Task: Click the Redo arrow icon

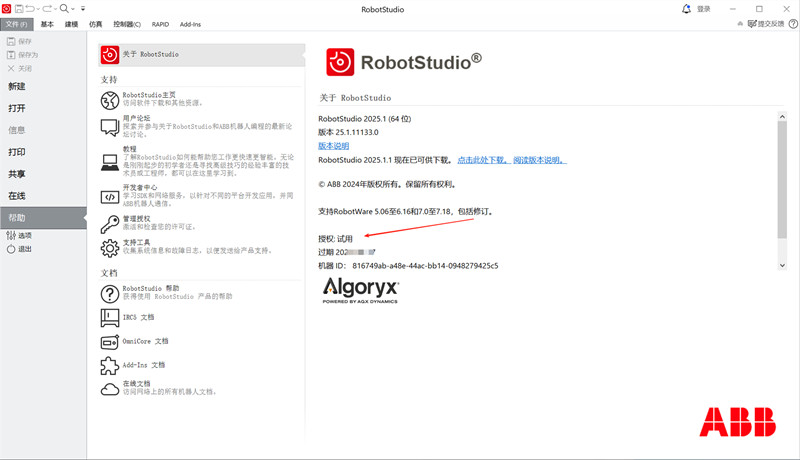Action: 47,9
